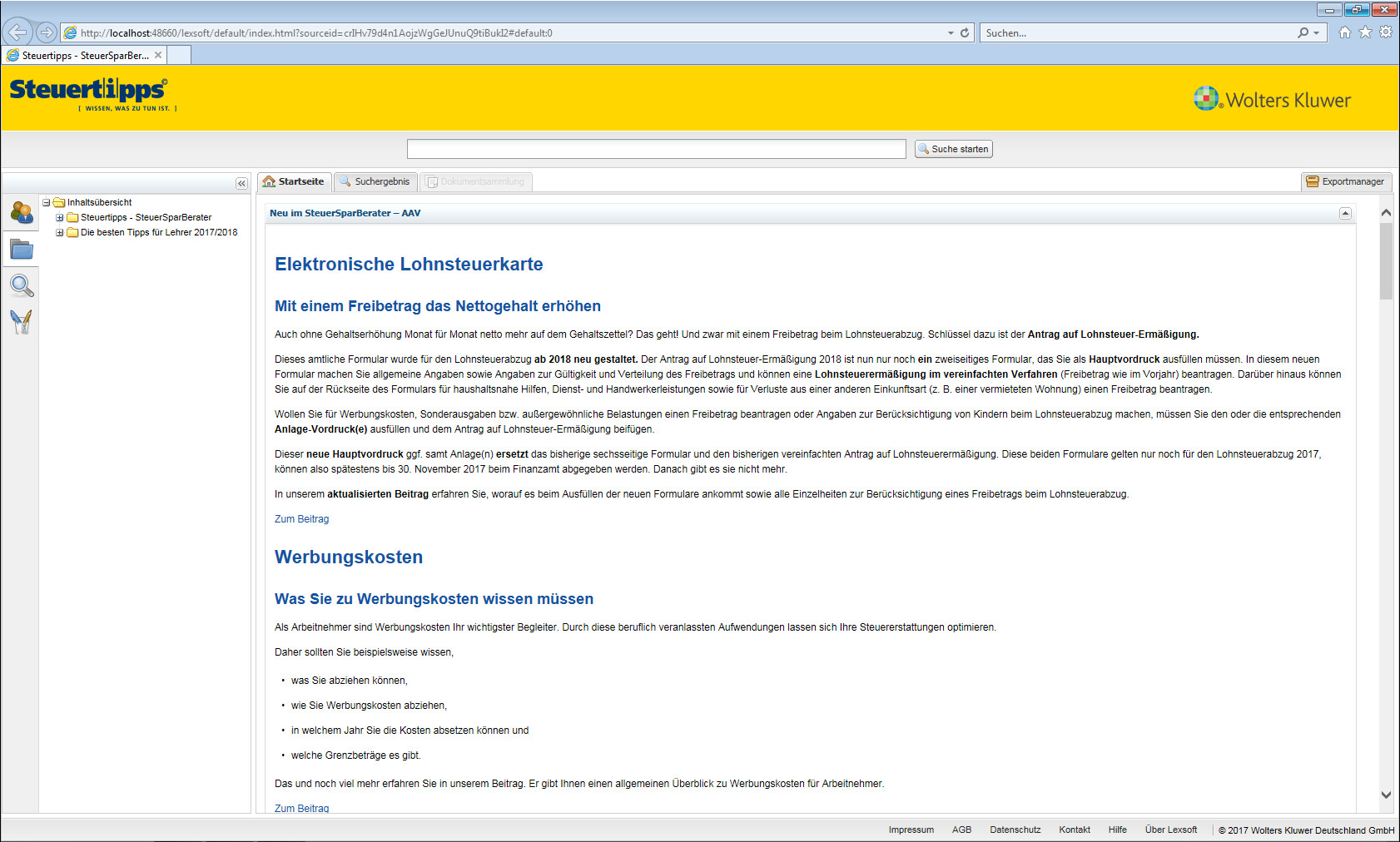This screenshot has width=1400, height=842.
Task: Expand Die besten Tipps für Lehrer node
Action: [60, 232]
